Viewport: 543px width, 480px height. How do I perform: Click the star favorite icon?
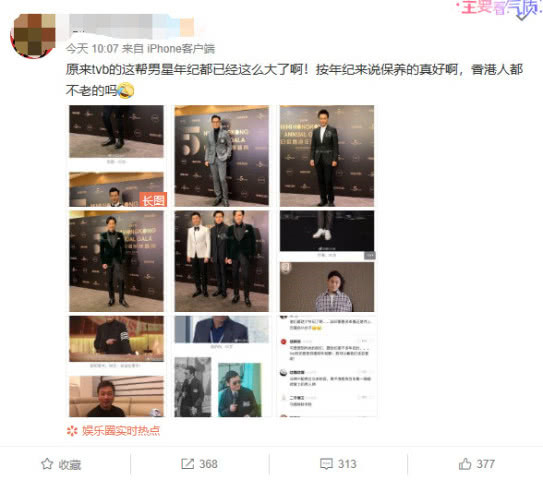click(x=47, y=464)
